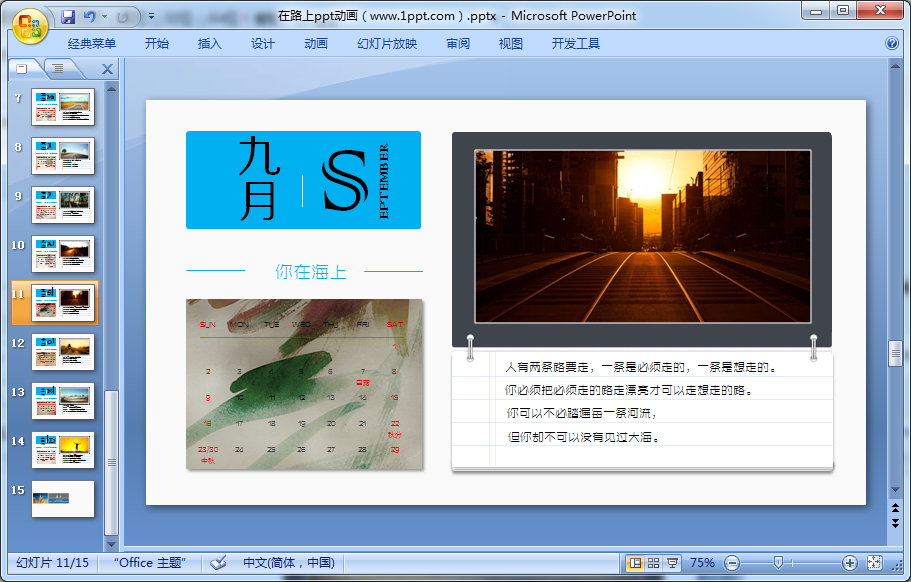
Task: Click the "Office 主题" status entry
Action: [149, 563]
